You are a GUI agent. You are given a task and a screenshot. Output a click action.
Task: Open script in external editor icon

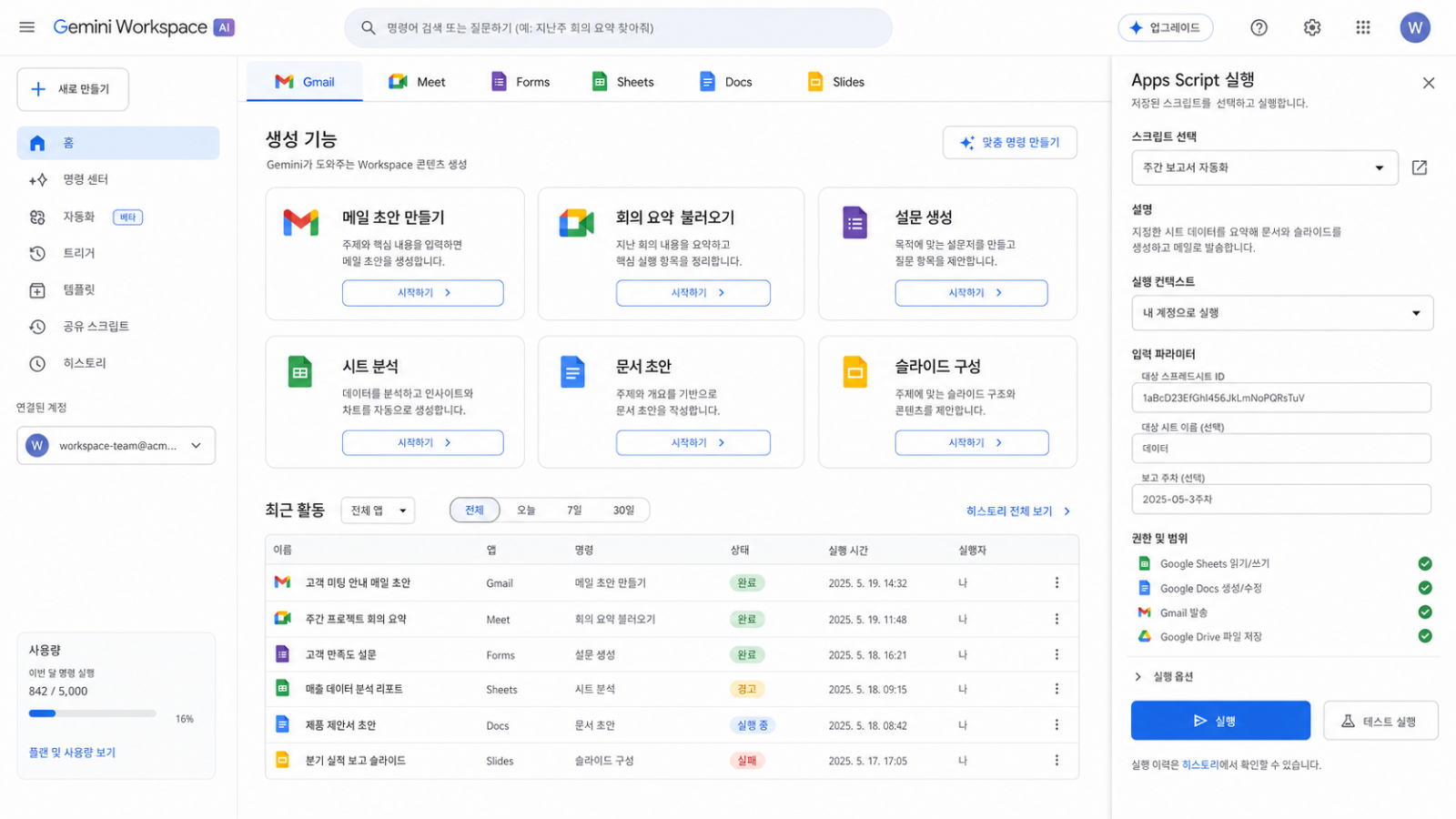1420,167
